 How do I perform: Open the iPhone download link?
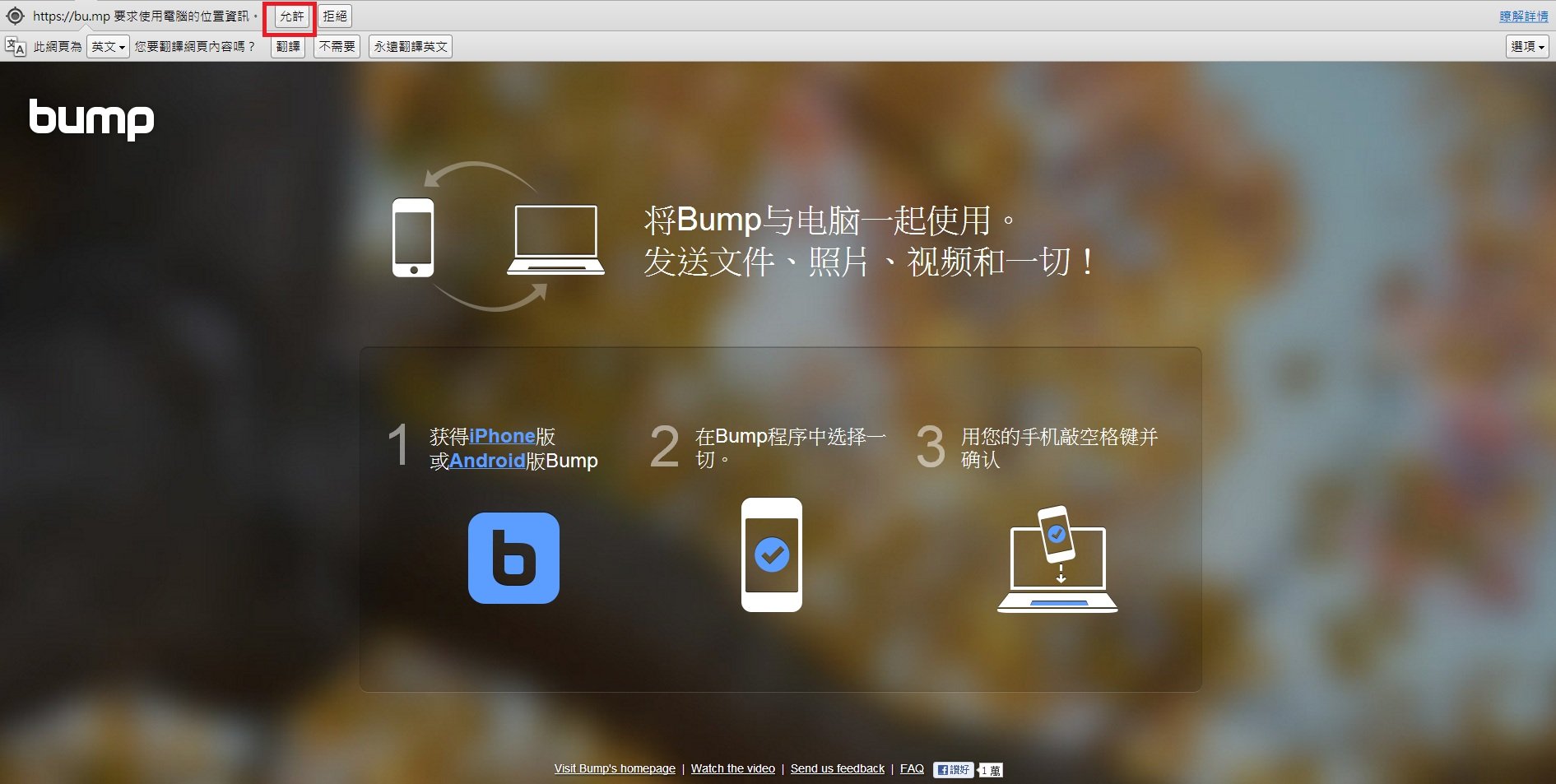pos(502,436)
